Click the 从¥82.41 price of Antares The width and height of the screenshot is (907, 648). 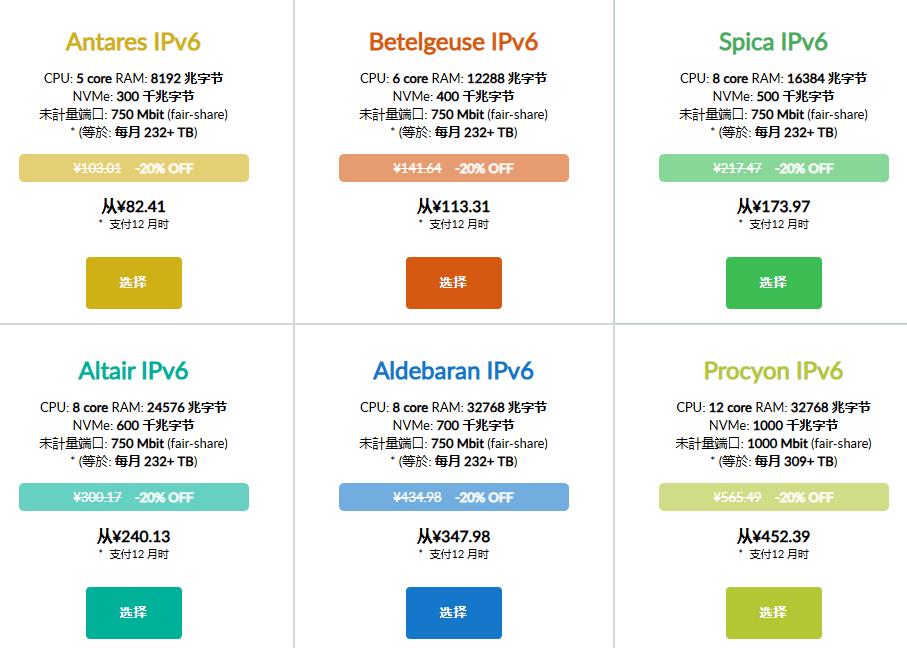click(133, 207)
